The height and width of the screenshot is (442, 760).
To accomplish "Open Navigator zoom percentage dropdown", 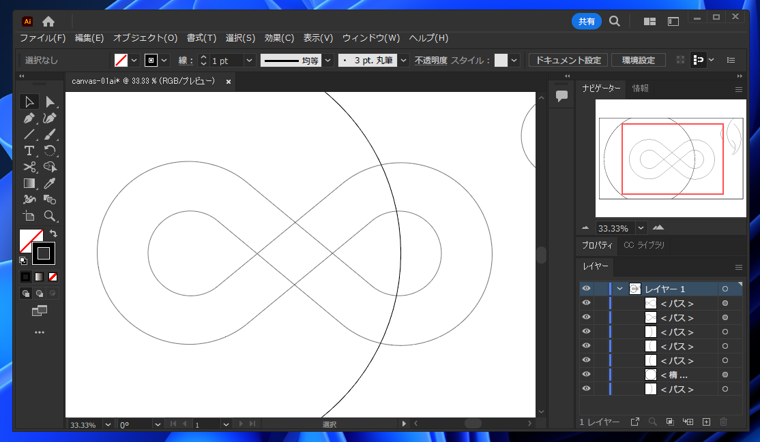I will pos(641,228).
